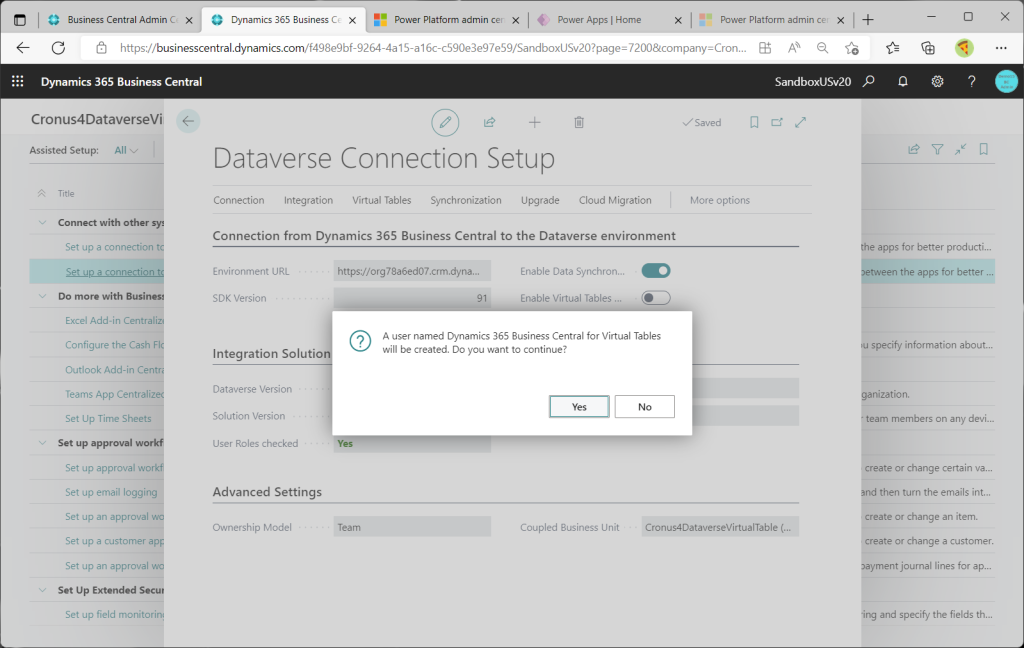Click the Ownership Model field
The height and width of the screenshot is (648, 1024).
(x=412, y=526)
